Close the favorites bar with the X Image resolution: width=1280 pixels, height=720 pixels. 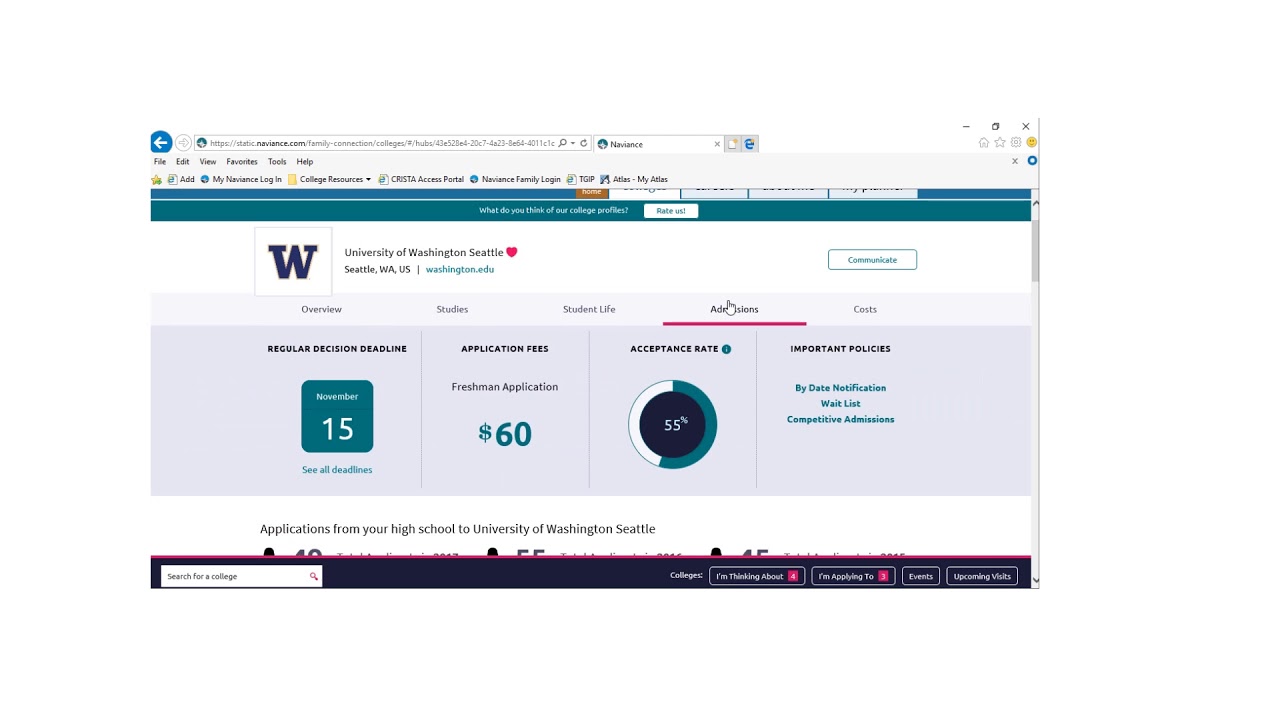click(x=1015, y=161)
